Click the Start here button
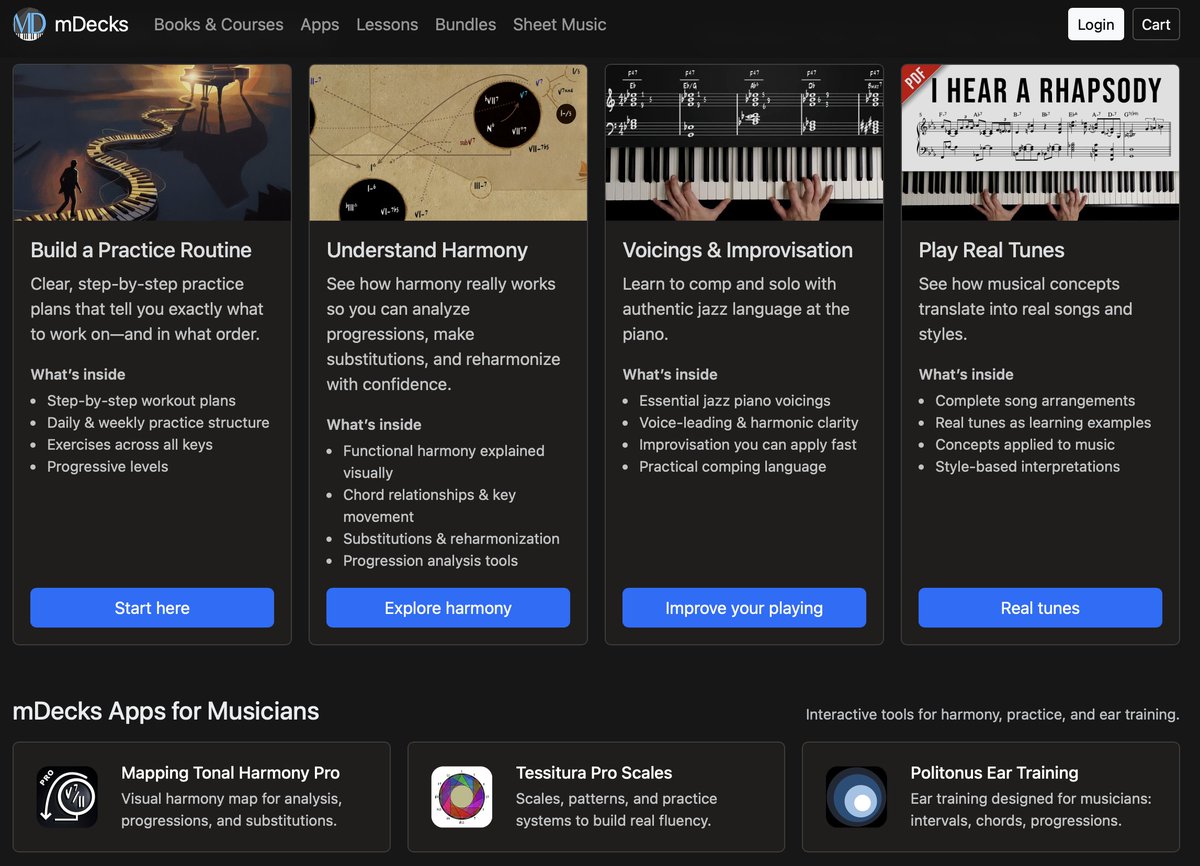Screen dimensions: 1200x866 [x=152, y=608]
